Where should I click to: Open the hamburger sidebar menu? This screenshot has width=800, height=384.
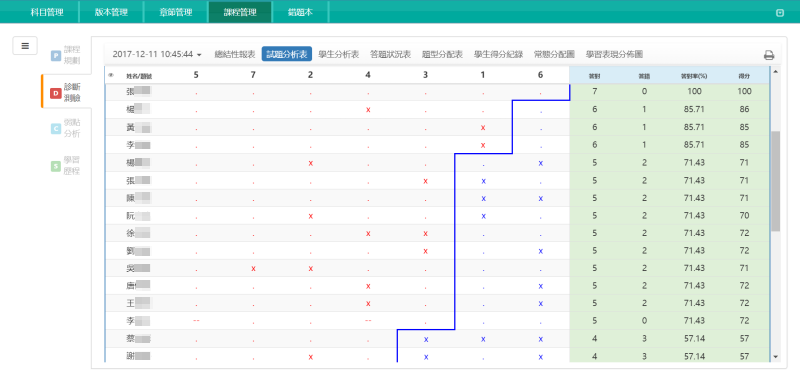point(25,45)
